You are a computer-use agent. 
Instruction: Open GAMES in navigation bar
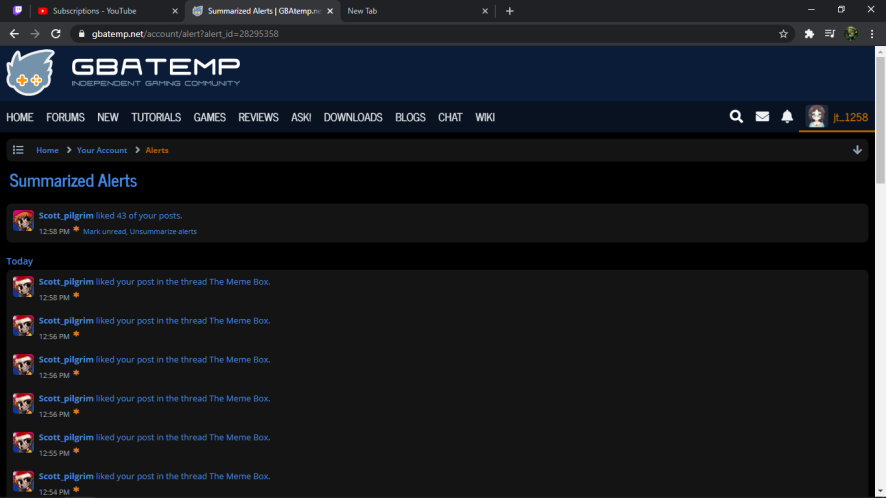(x=210, y=117)
